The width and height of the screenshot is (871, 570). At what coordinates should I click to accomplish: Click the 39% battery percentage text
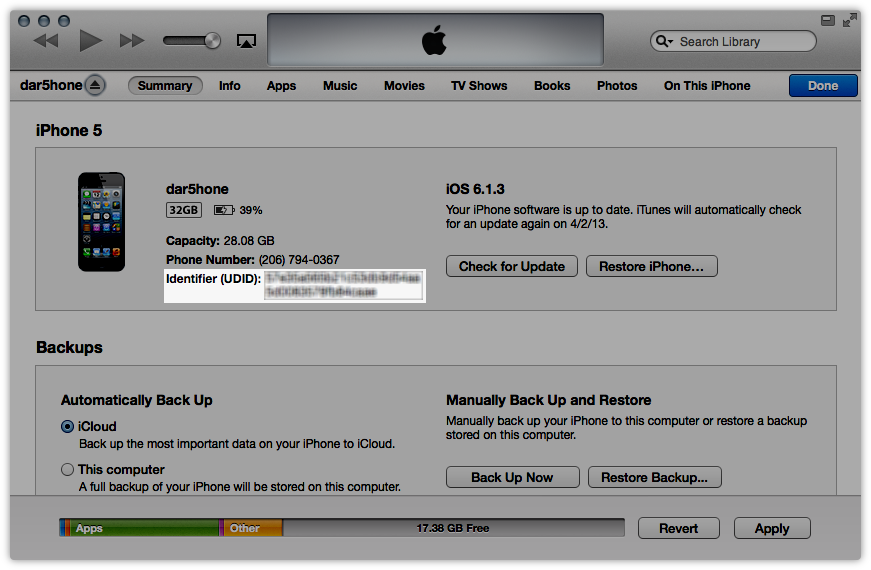(251, 210)
